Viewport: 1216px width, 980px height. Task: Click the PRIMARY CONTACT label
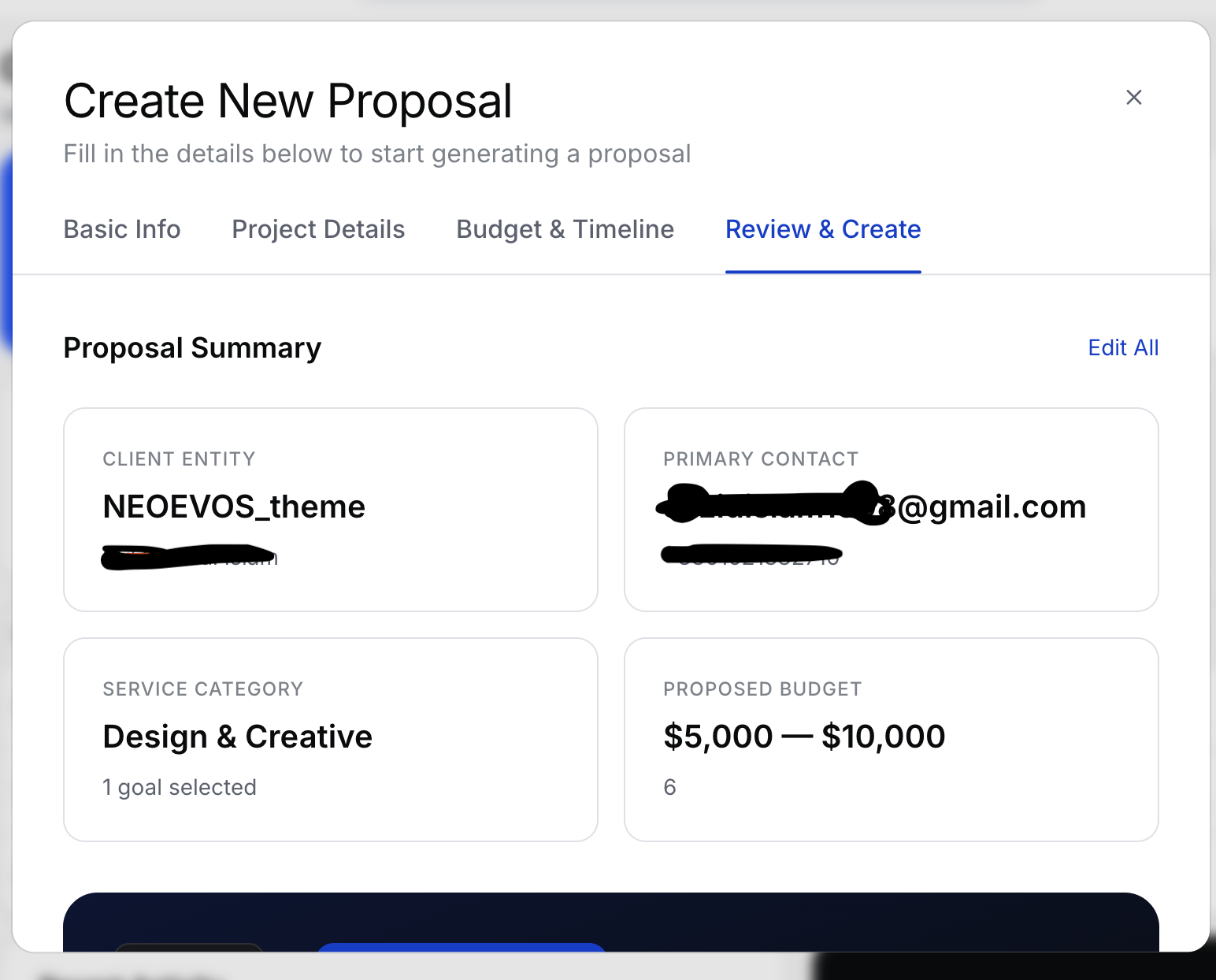tap(761, 458)
